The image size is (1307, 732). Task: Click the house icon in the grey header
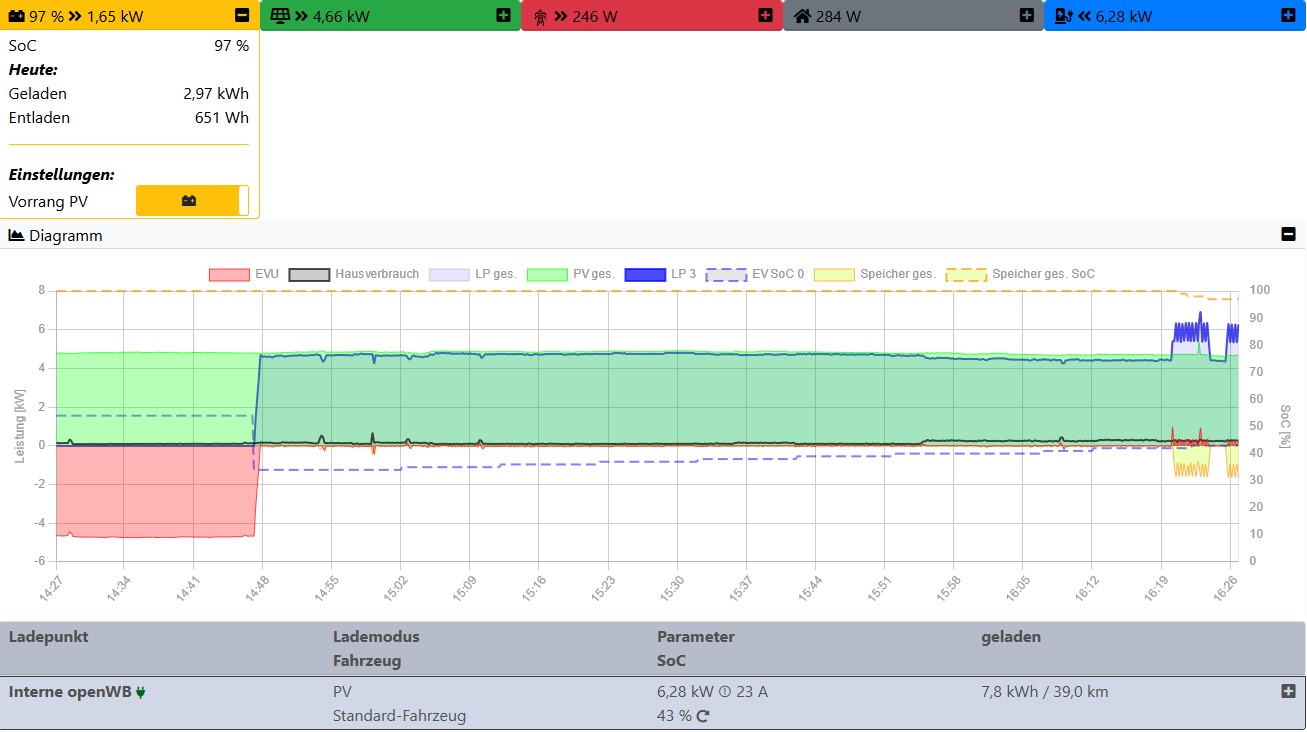click(x=802, y=16)
